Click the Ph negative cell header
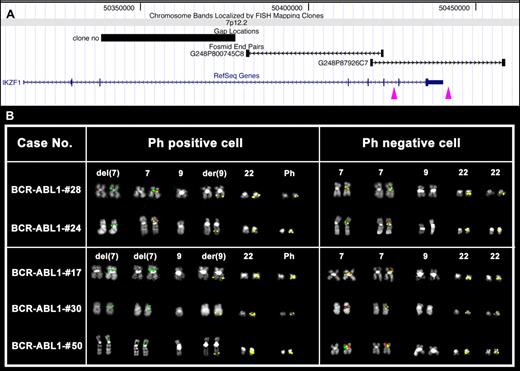The width and height of the screenshot is (520, 371). (411, 143)
